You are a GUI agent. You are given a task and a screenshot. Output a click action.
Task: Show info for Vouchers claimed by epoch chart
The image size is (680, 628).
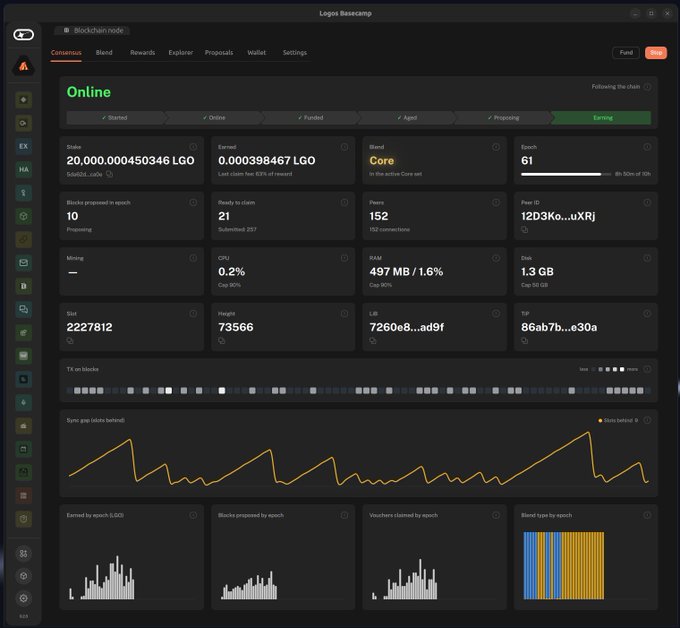pyautogui.click(x=496, y=515)
